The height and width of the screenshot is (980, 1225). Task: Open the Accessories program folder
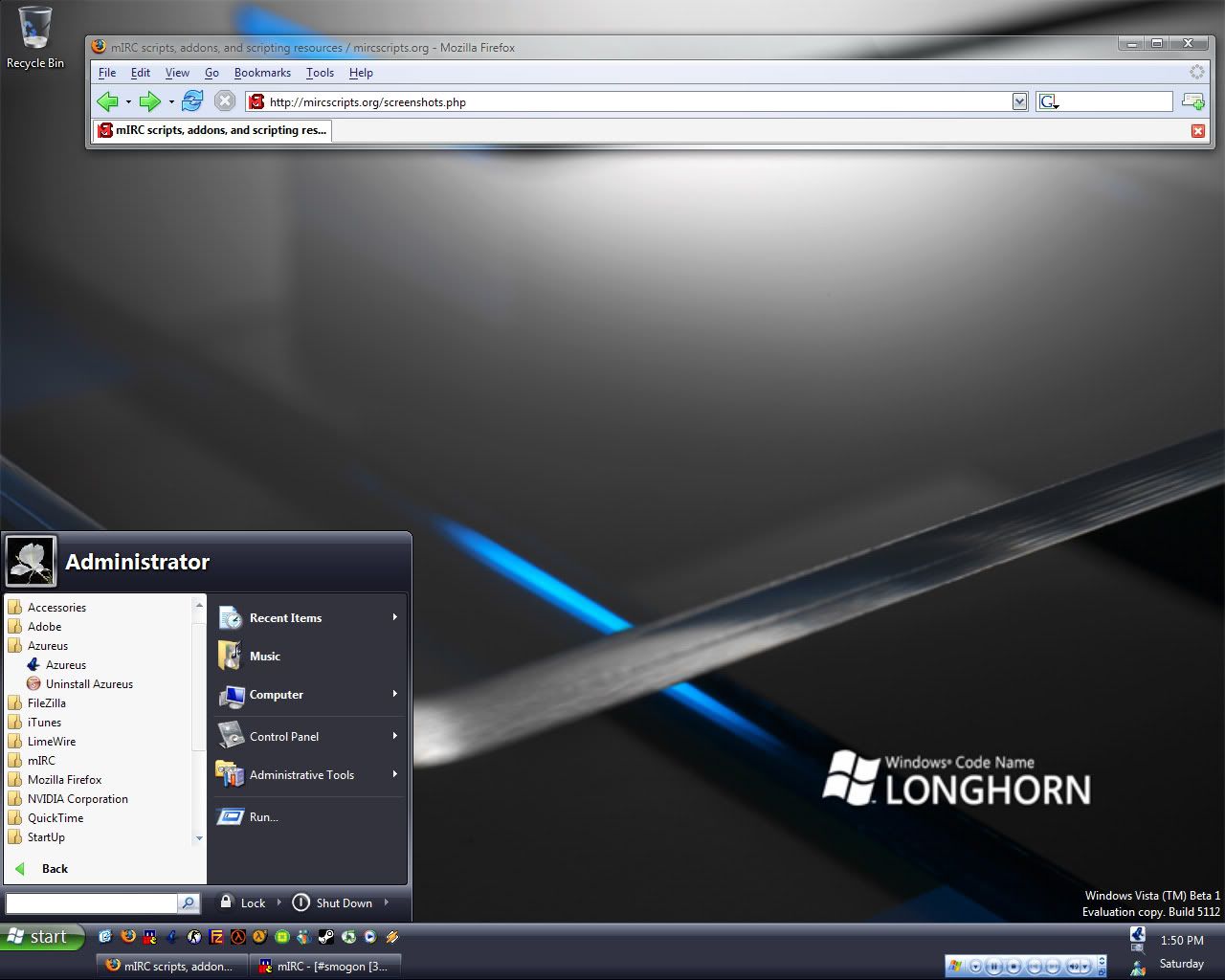tap(48, 607)
